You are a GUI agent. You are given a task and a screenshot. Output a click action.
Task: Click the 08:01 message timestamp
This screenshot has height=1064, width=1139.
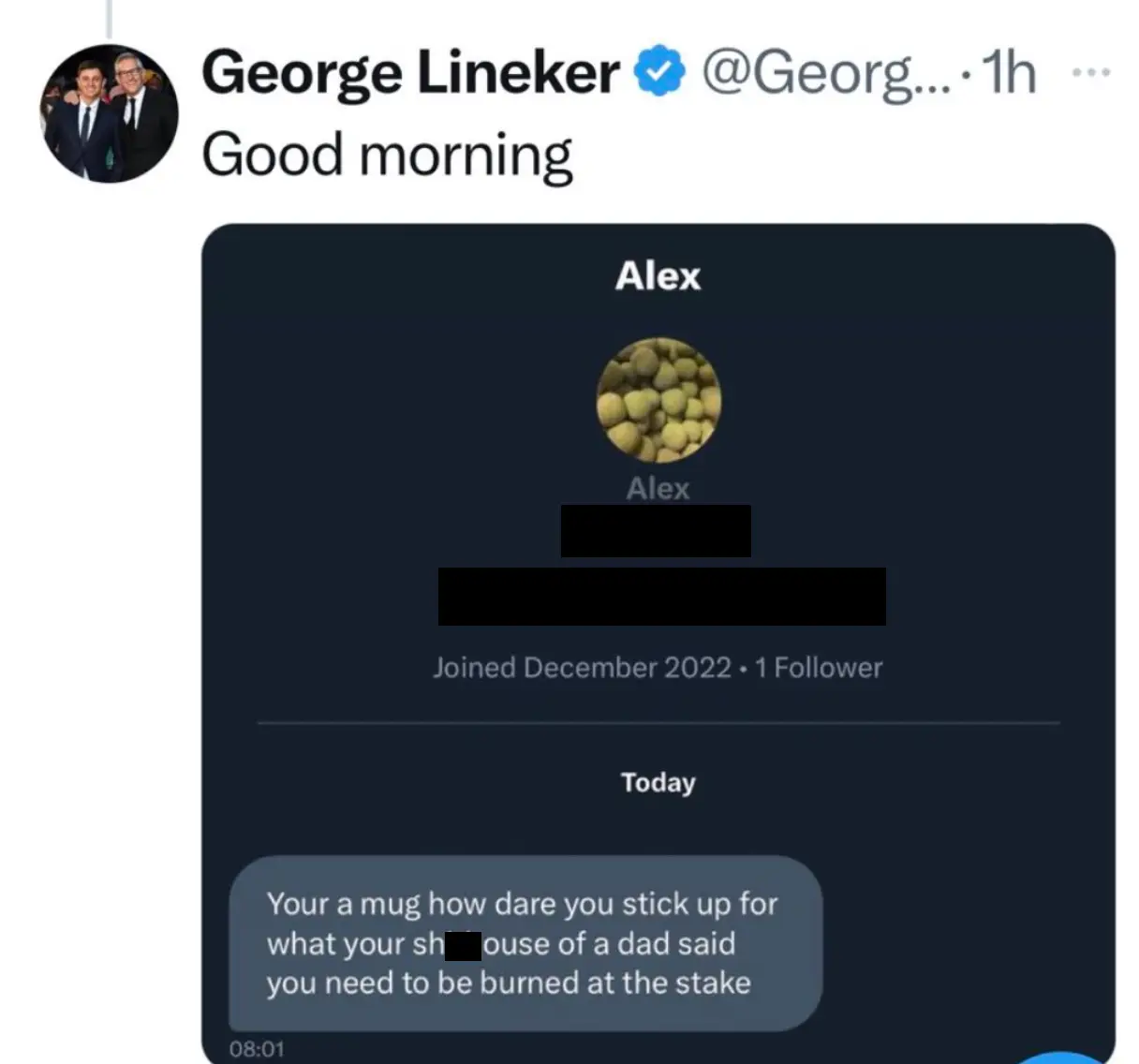[x=259, y=1048]
